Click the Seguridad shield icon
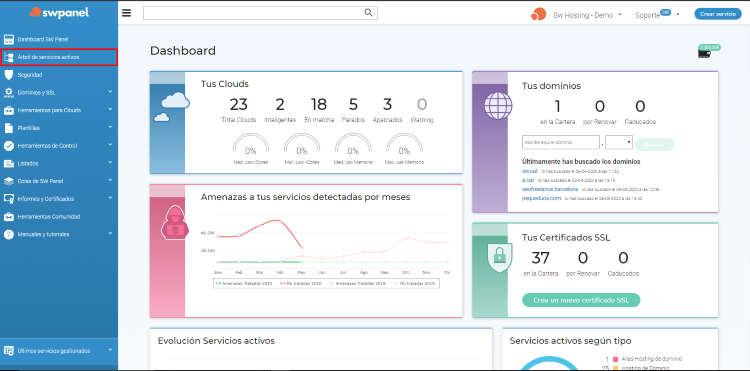 point(9,75)
